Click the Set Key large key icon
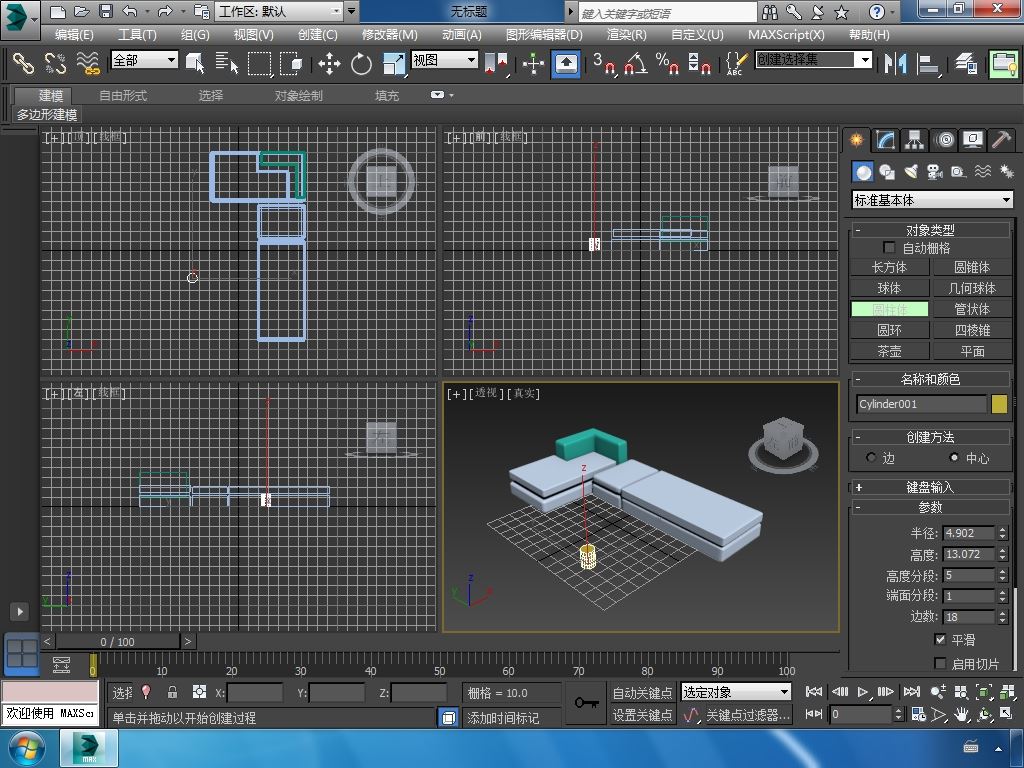The height and width of the screenshot is (768, 1024). 586,703
